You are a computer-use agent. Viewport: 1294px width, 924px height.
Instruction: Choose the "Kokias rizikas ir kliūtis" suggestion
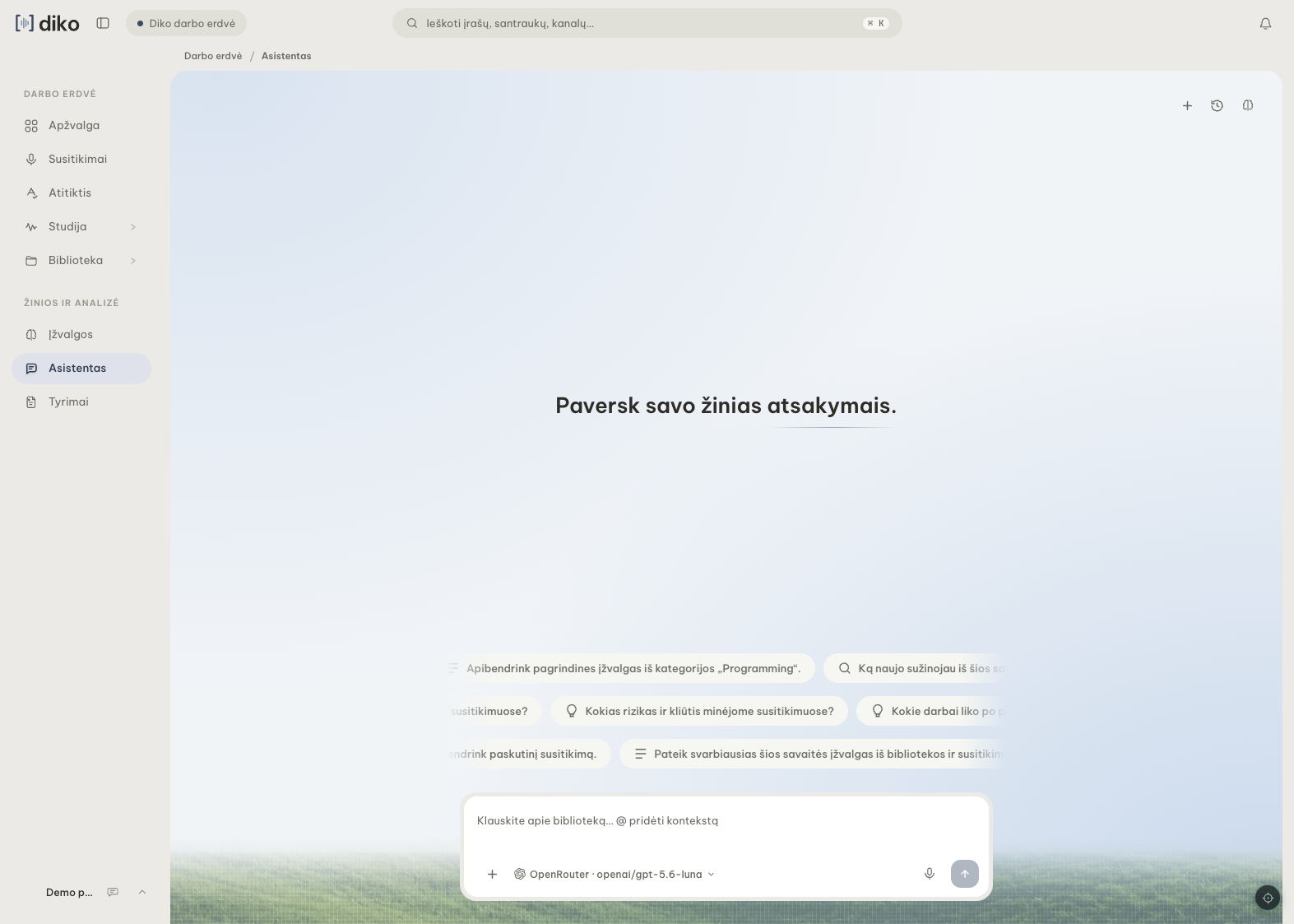[699, 711]
